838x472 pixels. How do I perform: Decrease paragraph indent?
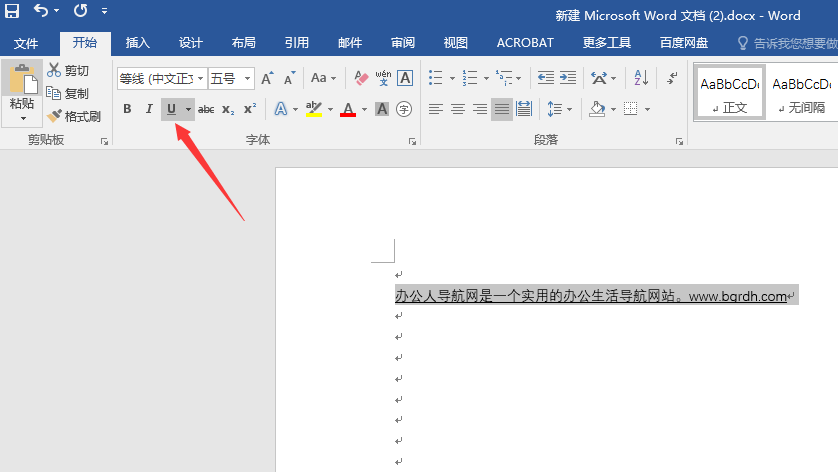click(545, 78)
